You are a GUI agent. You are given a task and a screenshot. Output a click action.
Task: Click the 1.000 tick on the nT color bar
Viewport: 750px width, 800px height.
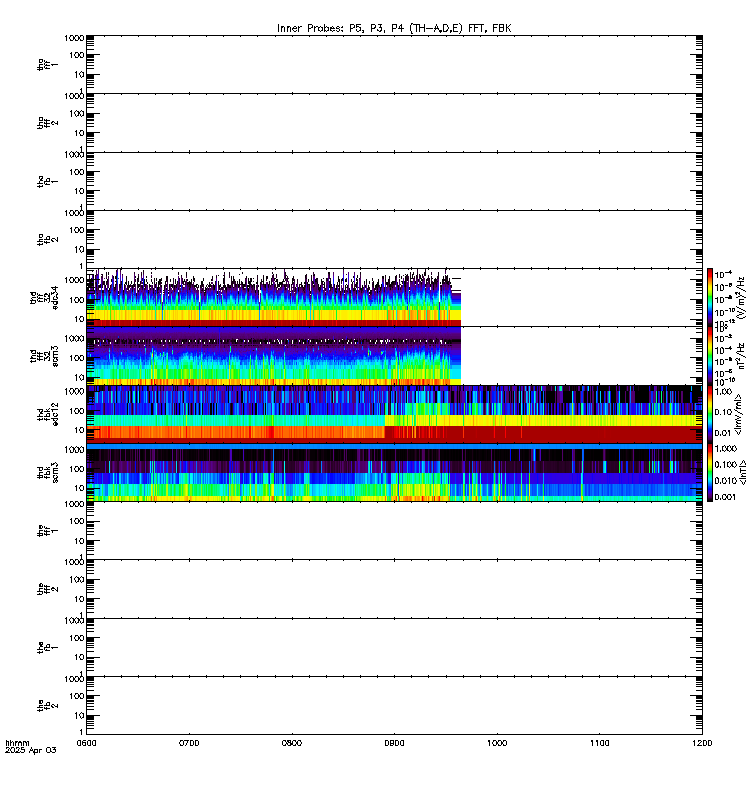pyautogui.click(x=726, y=448)
